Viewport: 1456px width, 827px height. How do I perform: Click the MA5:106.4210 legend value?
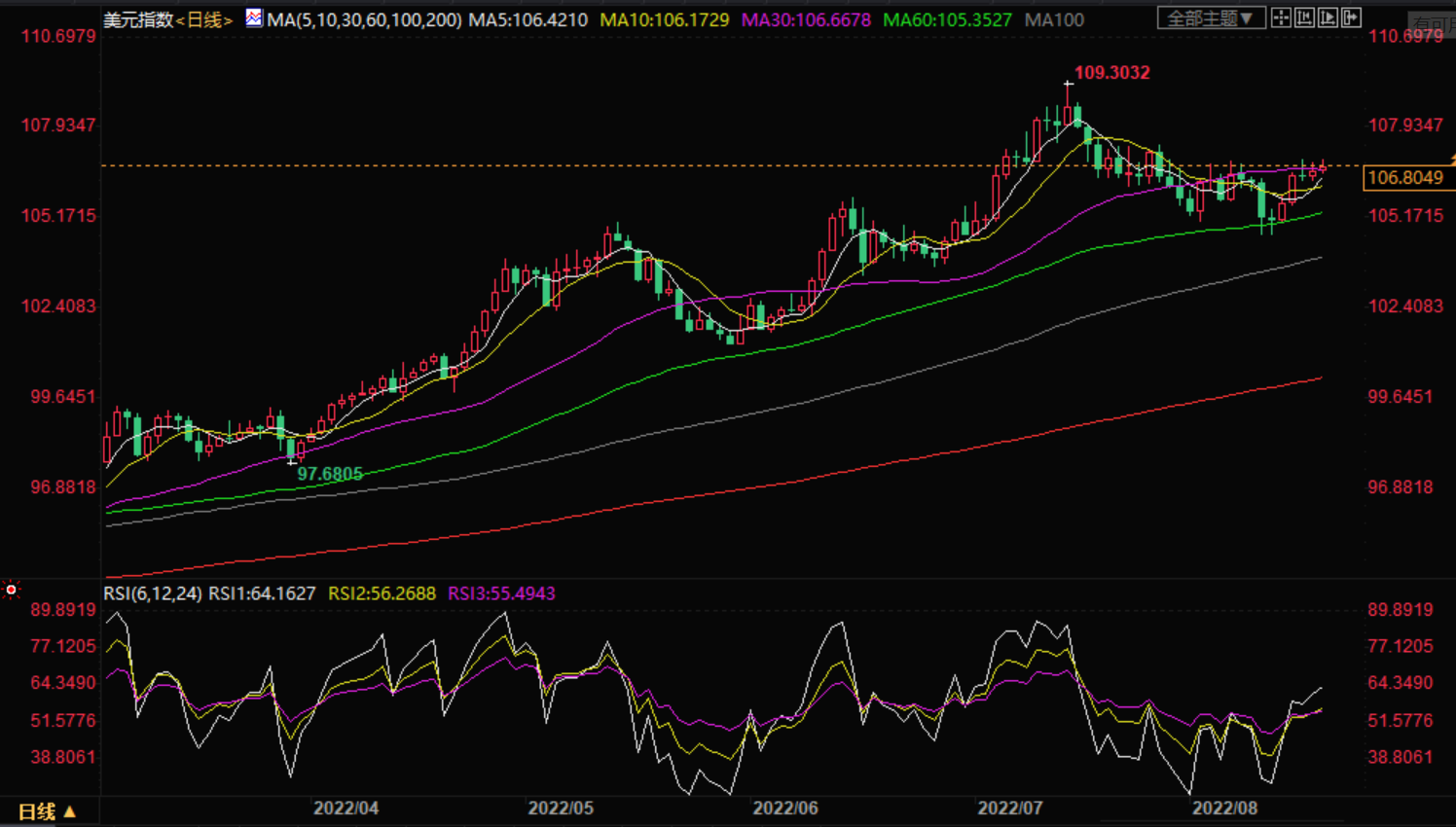pyautogui.click(x=528, y=19)
